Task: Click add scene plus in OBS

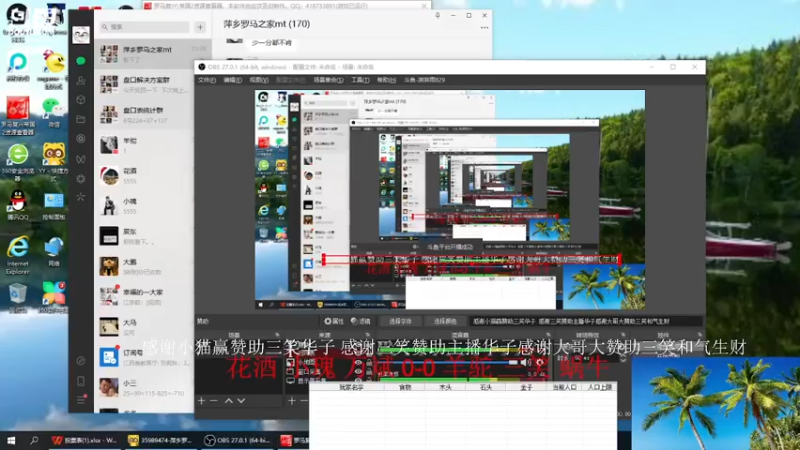Action: (201, 401)
